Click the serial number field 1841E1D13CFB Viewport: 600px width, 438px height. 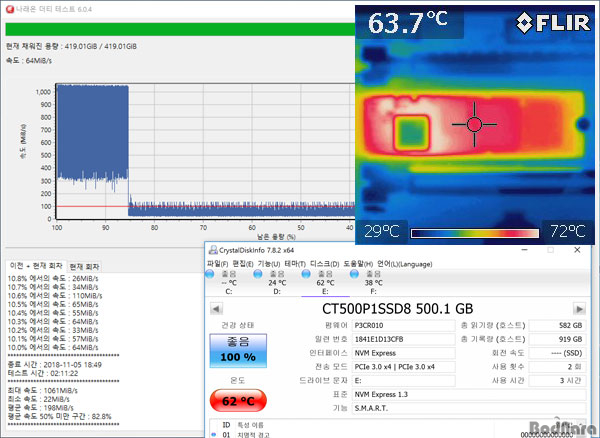(403, 339)
